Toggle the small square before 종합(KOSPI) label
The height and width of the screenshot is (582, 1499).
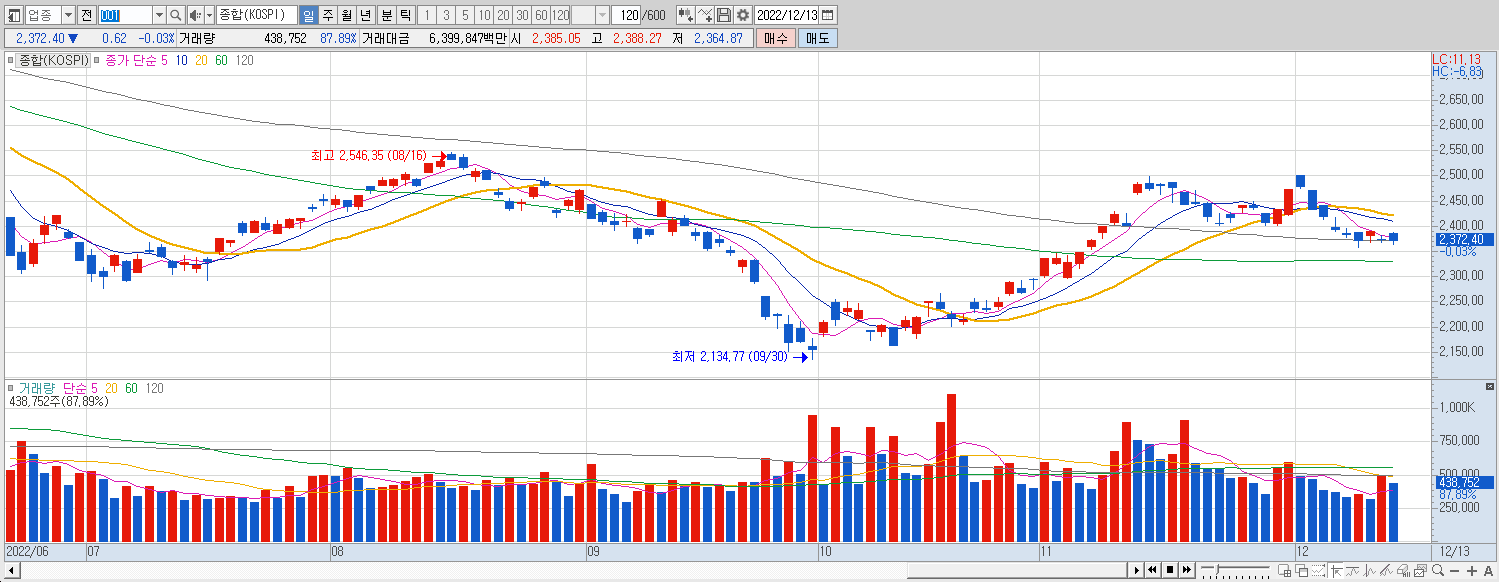coord(11,61)
